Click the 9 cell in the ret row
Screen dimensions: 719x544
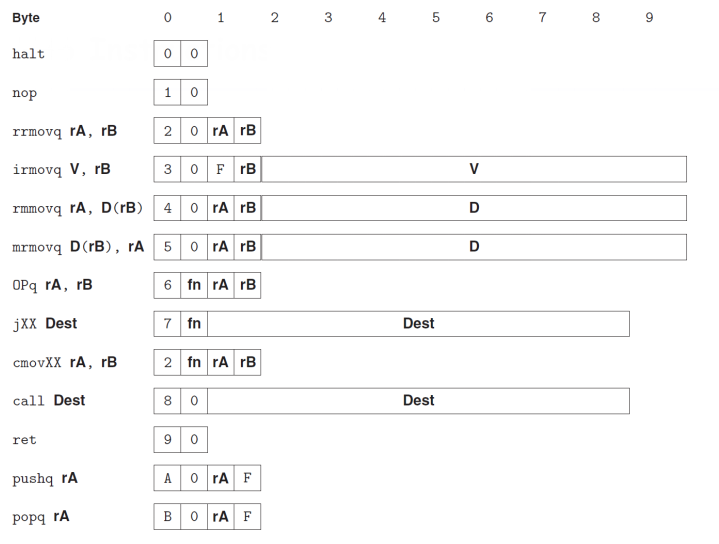pos(167,439)
